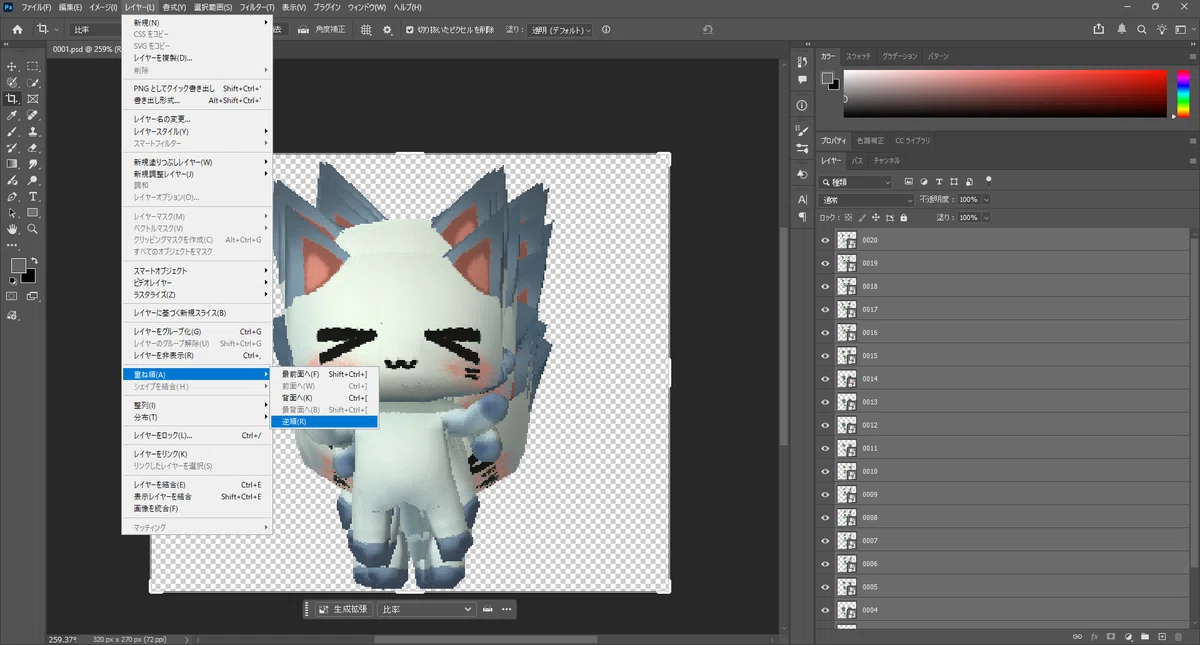
Task: Select the Frame tool
Action: point(33,99)
